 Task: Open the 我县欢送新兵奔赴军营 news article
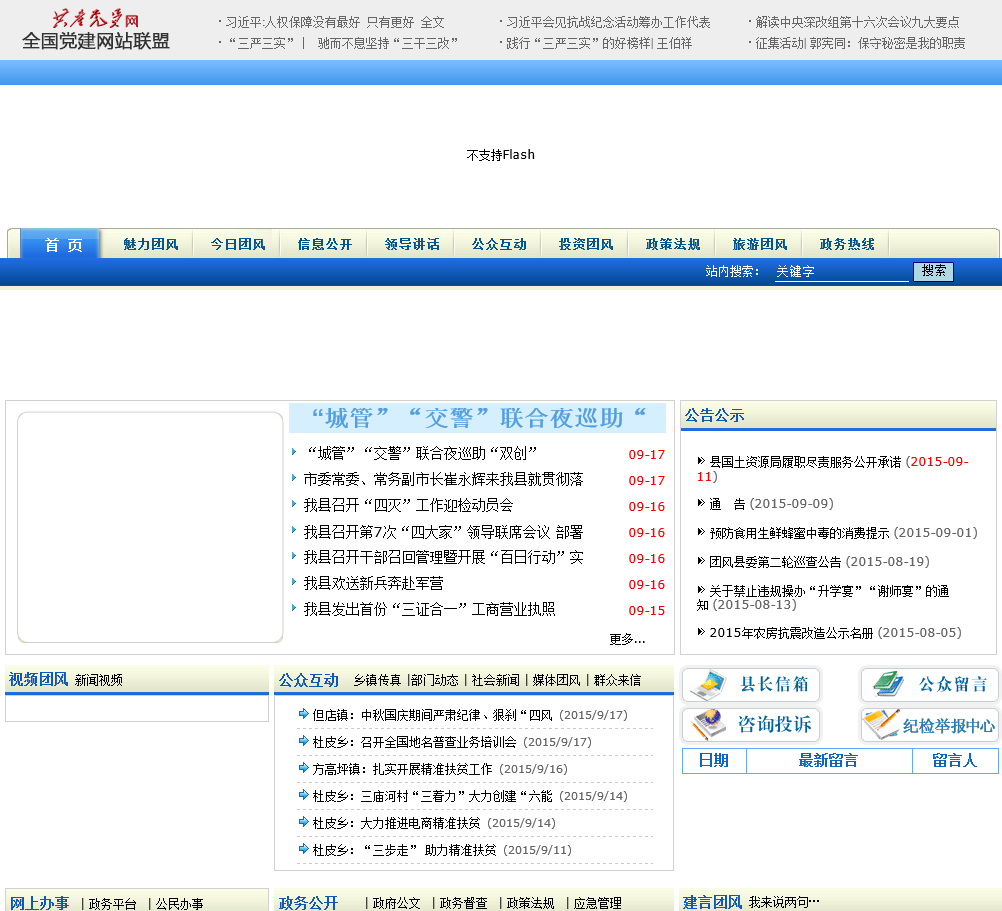pyautogui.click(x=373, y=583)
